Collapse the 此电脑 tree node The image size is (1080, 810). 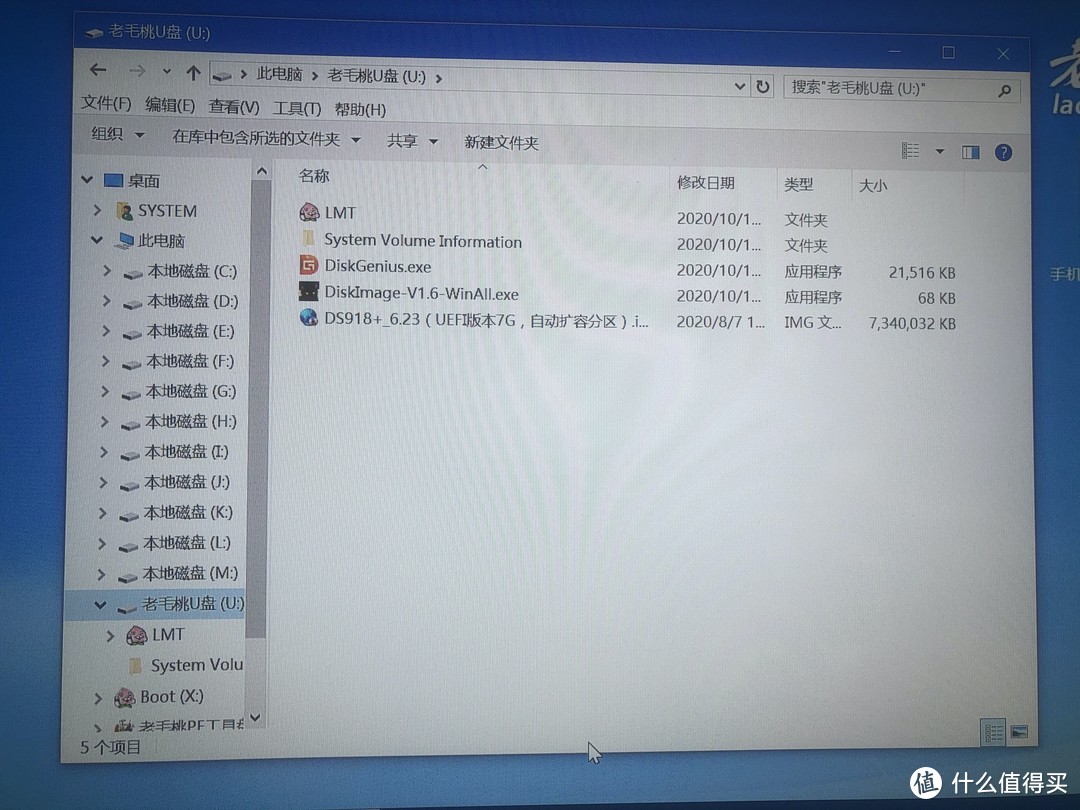pyautogui.click(x=96, y=240)
